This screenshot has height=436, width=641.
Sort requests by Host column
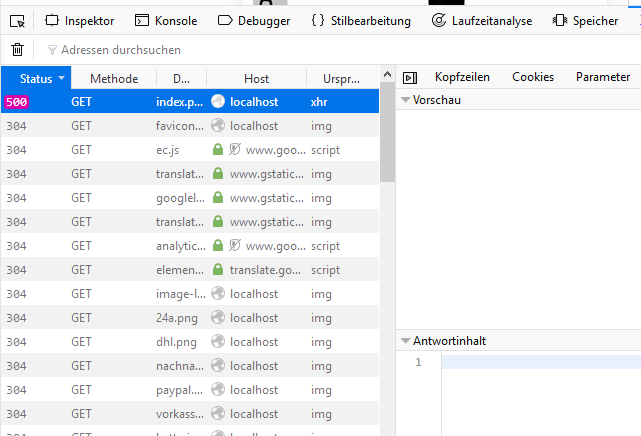[x=256, y=78]
